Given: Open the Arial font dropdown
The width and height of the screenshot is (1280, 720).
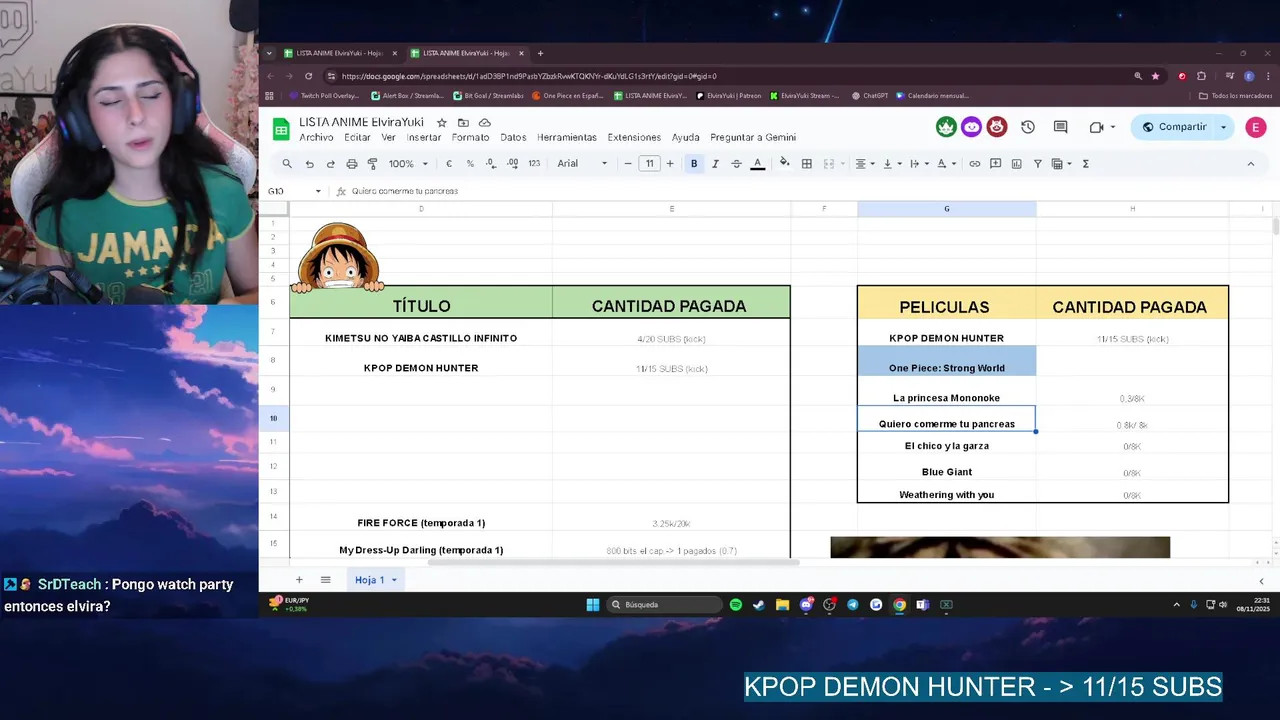Looking at the screenshot, I should pos(583,164).
